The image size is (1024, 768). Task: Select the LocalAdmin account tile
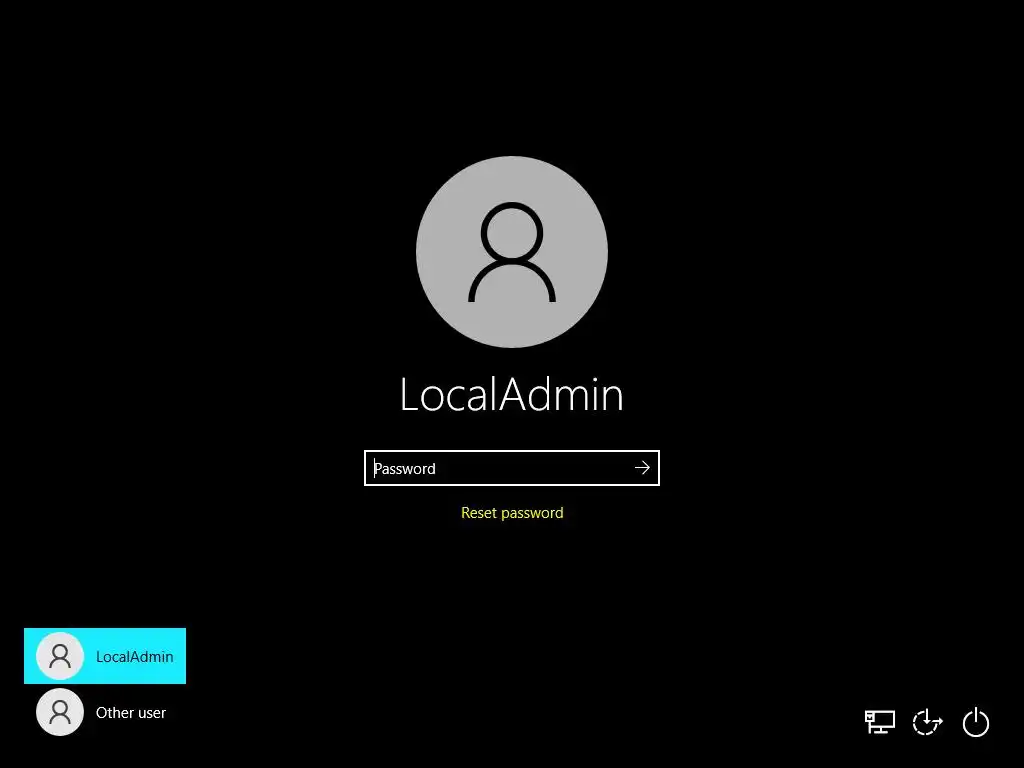click(105, 656)
